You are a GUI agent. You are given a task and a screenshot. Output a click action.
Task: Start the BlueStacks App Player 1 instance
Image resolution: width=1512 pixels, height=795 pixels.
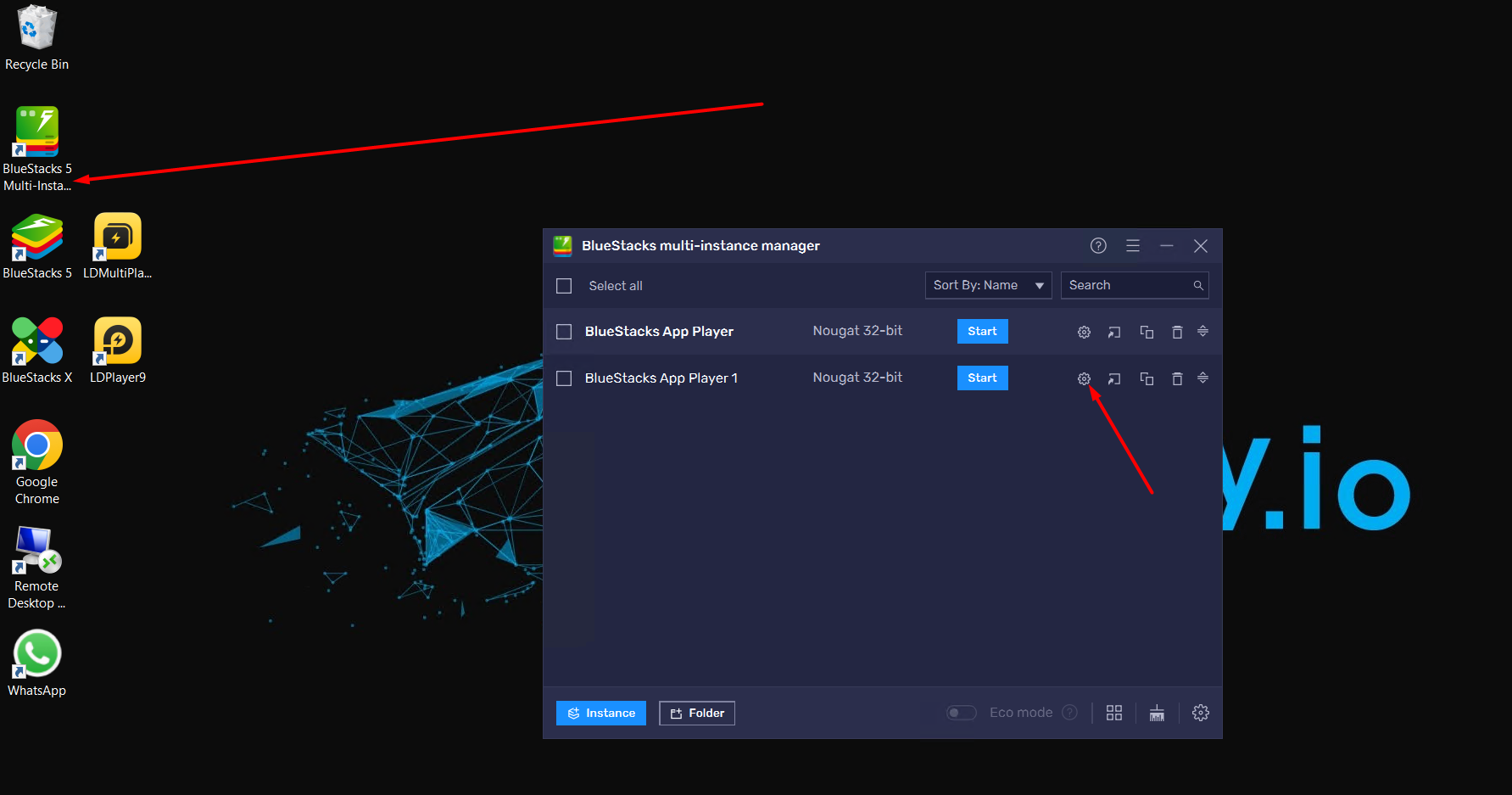(x=982, y=378)
